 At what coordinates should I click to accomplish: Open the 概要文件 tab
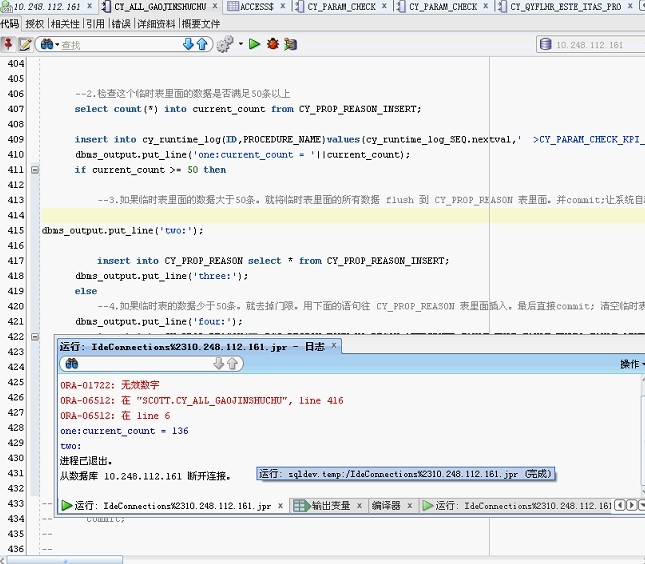tap(201, 23)
